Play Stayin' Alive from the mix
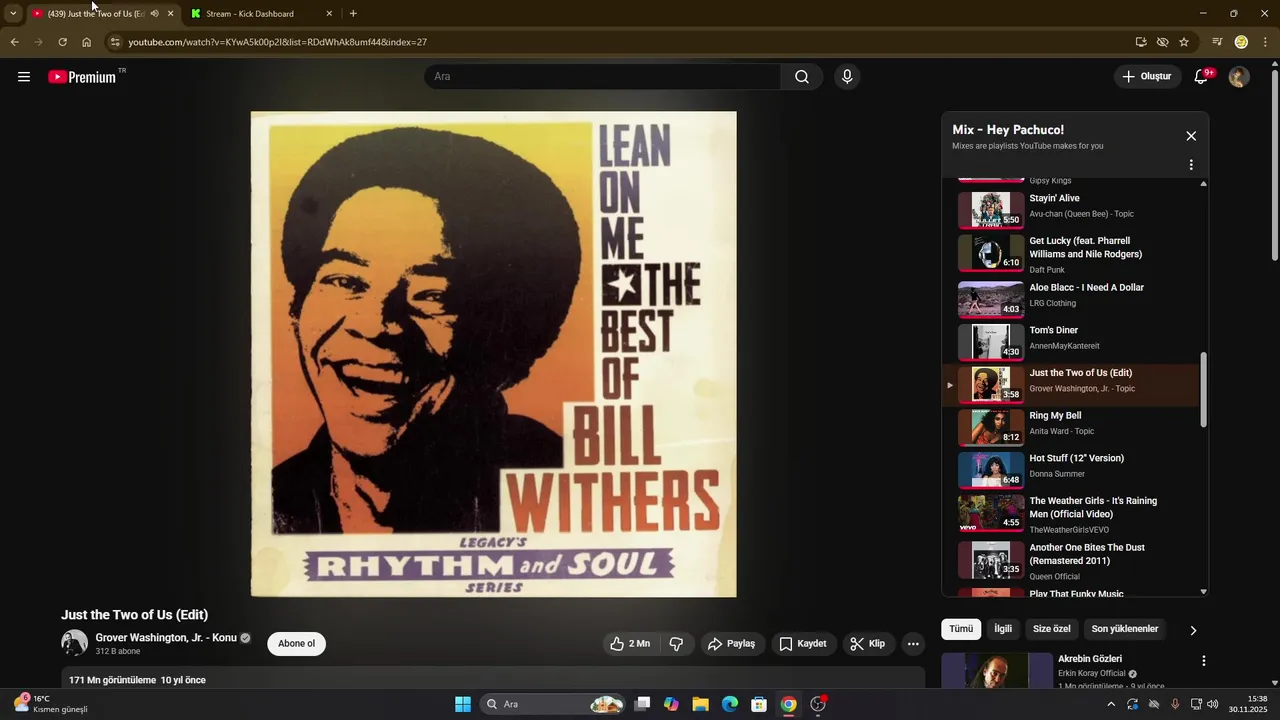Viewport: 1280px width, 720px height. coord(1072,210)
